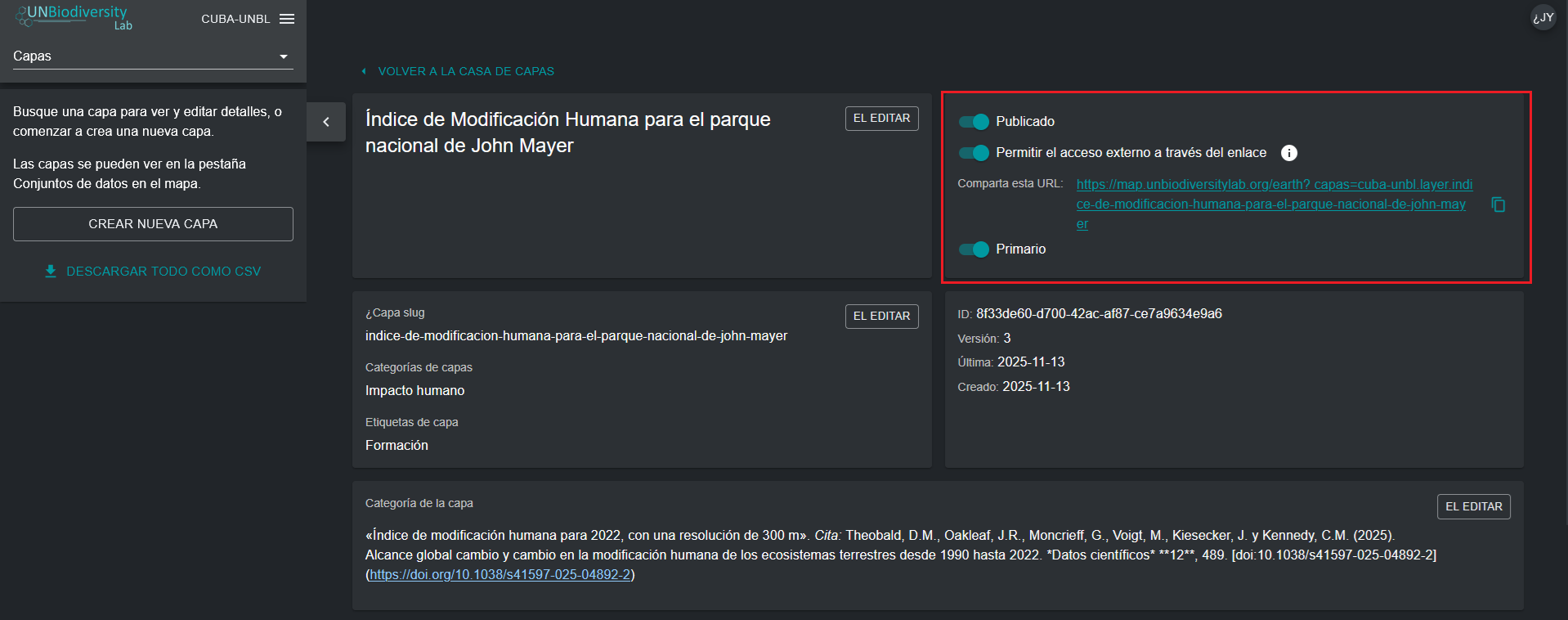1568x620 pixels.
Task: Go back via Volver a la casa de capas
Action: click(465, 71)
